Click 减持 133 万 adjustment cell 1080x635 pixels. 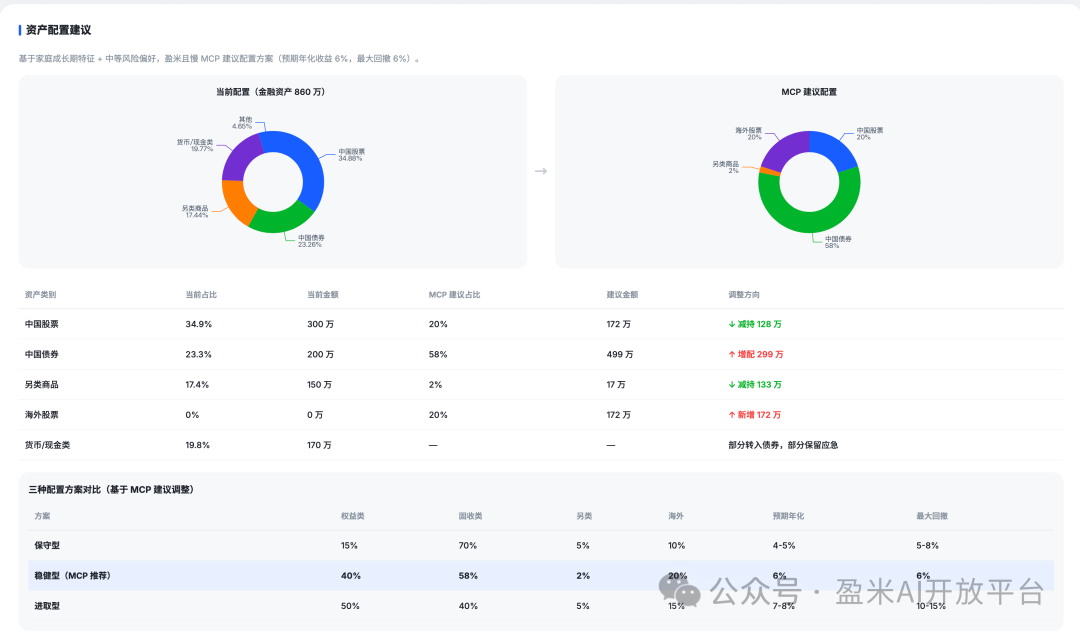pos(755,385)
